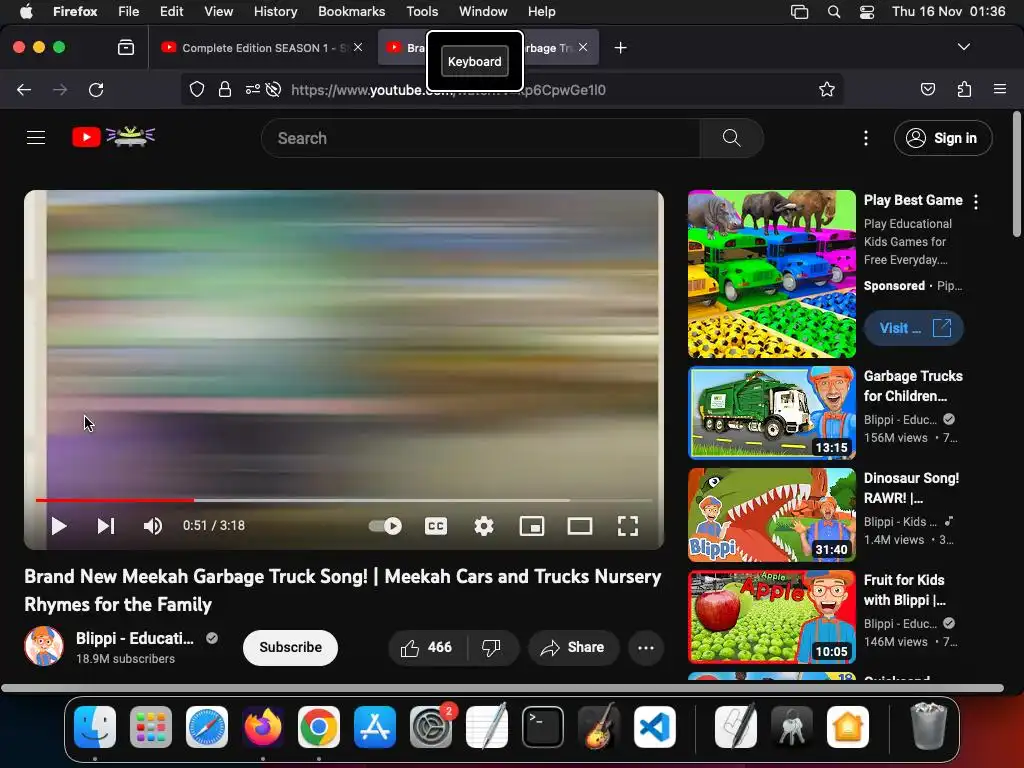Open tracking protection shield icon
The image size is (1024, 768).
pos(197,89)
